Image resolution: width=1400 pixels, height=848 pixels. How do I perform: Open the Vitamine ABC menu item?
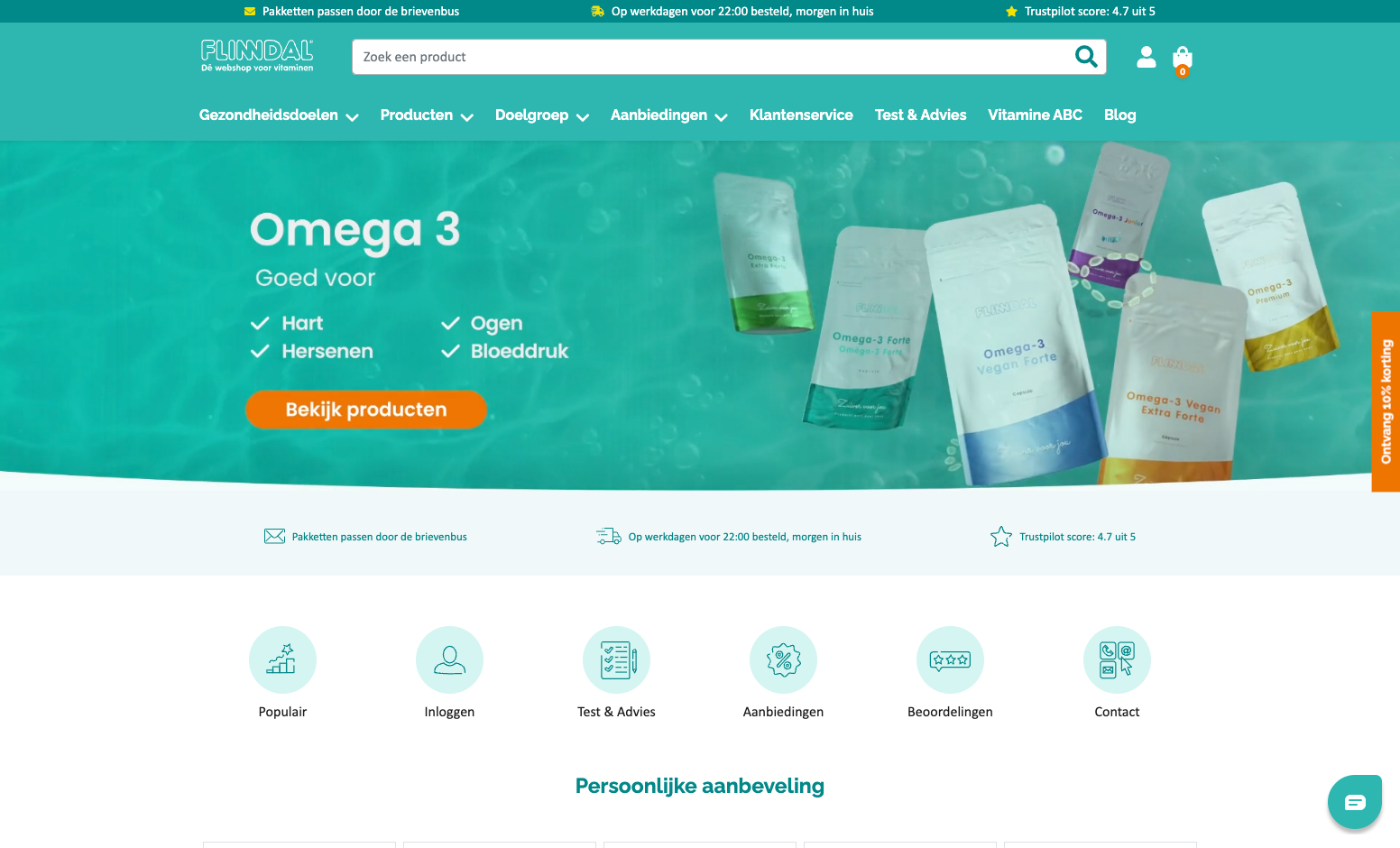tap(1035, 115)
